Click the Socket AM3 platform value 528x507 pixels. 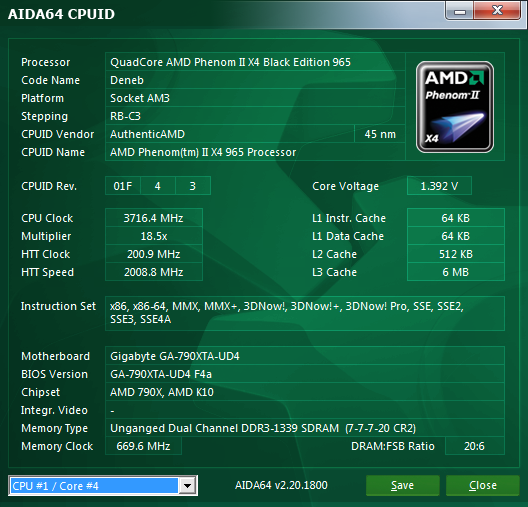[255, 98]
